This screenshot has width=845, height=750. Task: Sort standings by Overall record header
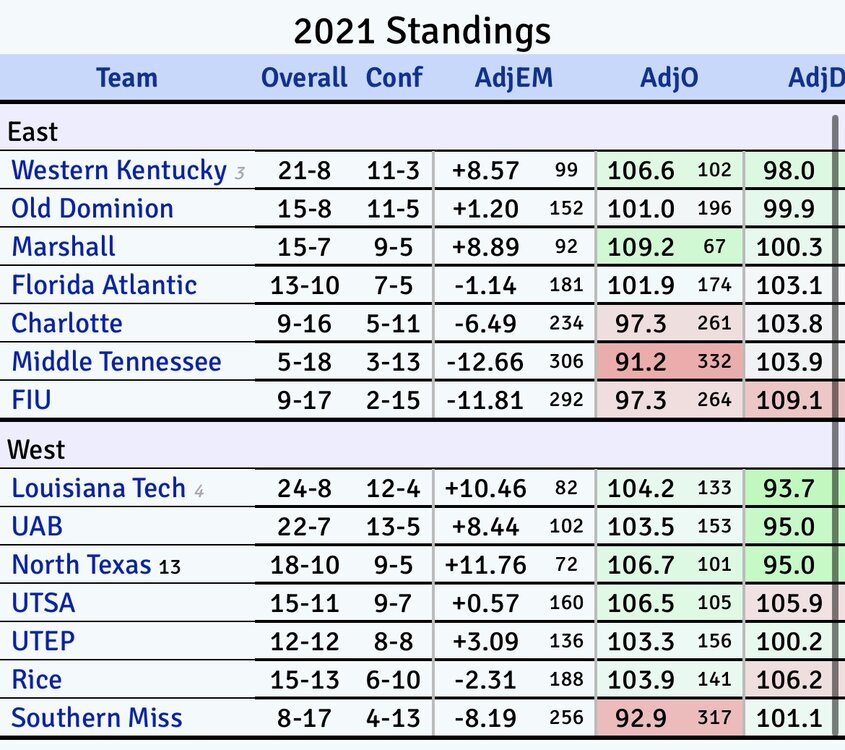pos(304,78)
